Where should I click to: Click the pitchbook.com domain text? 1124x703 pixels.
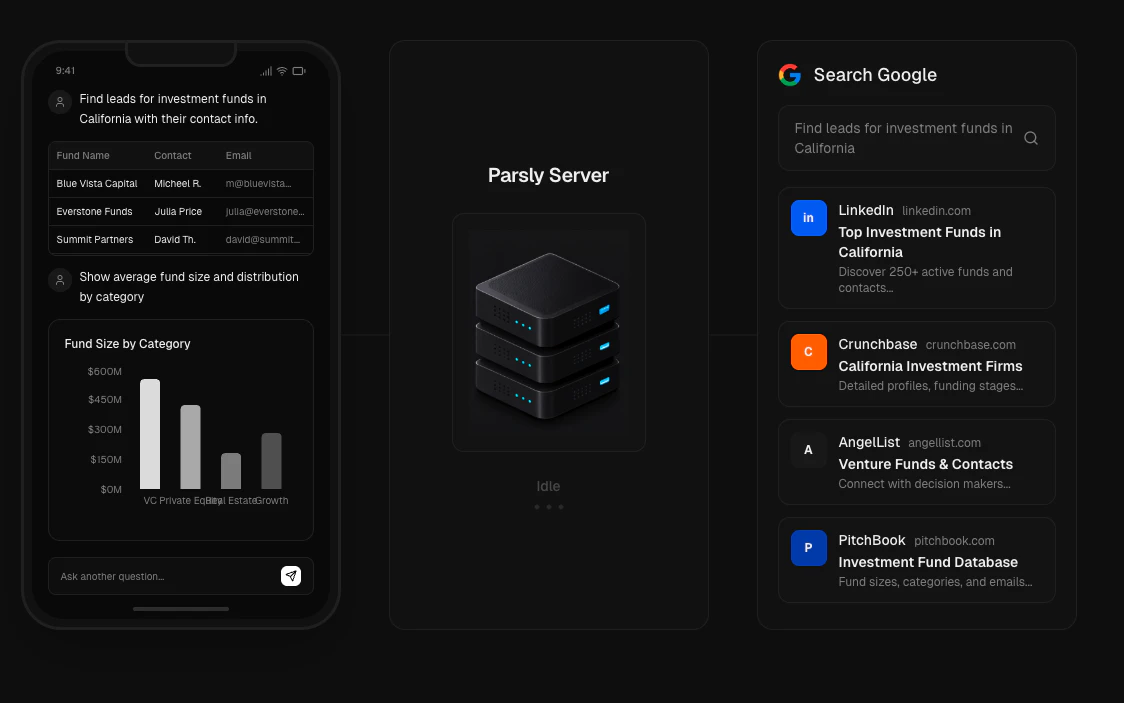(954, 541)
